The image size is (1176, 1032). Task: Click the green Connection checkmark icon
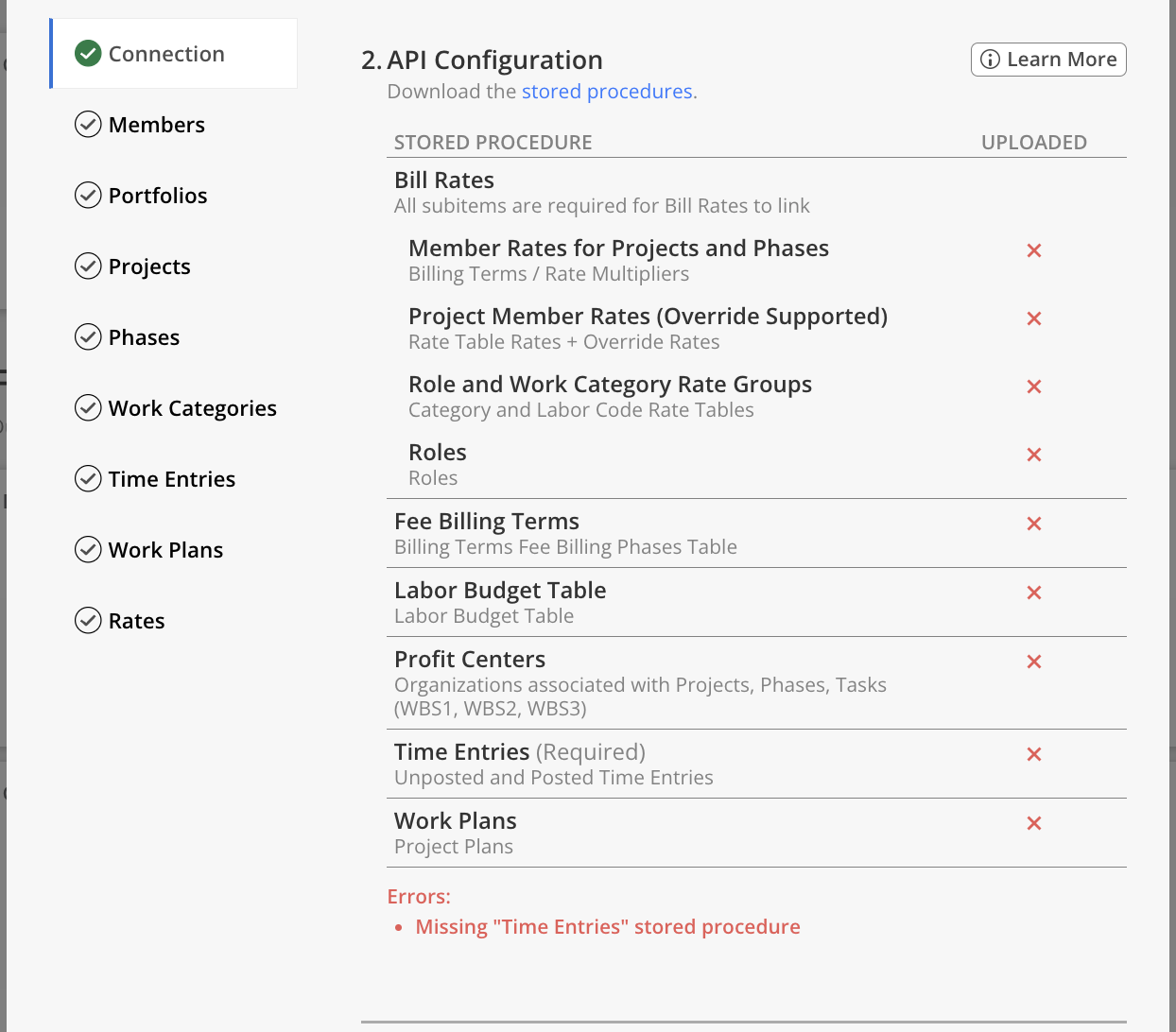(88, 54)
